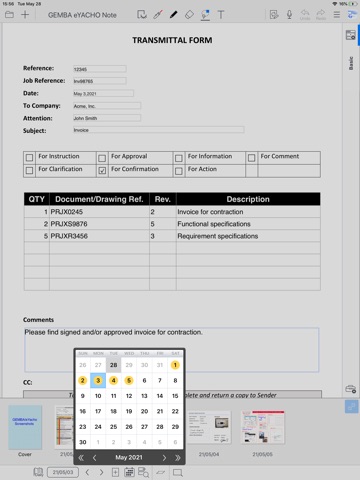Select highlighted date 28 in calendar
The width and height of the screenshot is (360, 480).
[114, 365]
